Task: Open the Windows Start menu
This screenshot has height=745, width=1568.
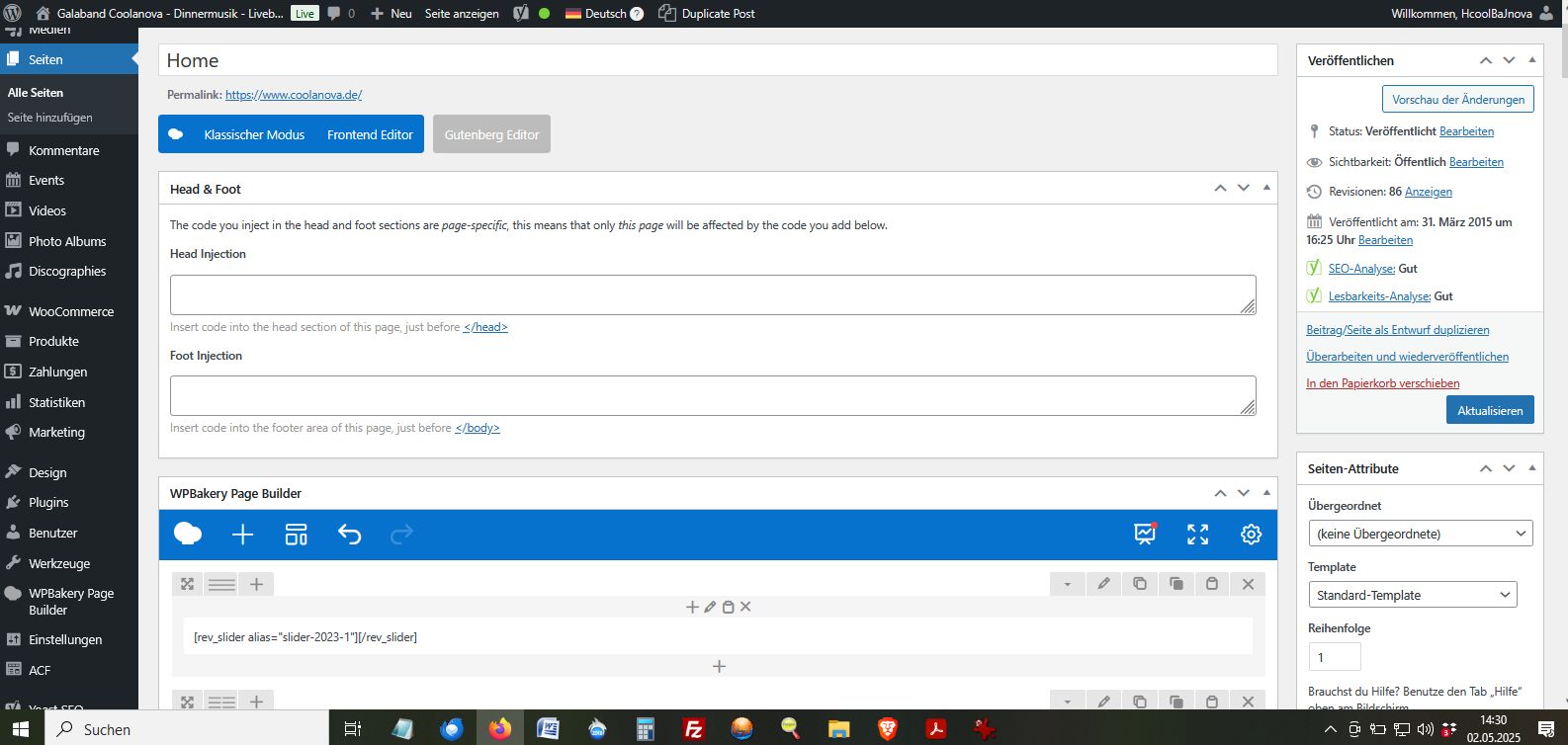Action: pos(20,729)
